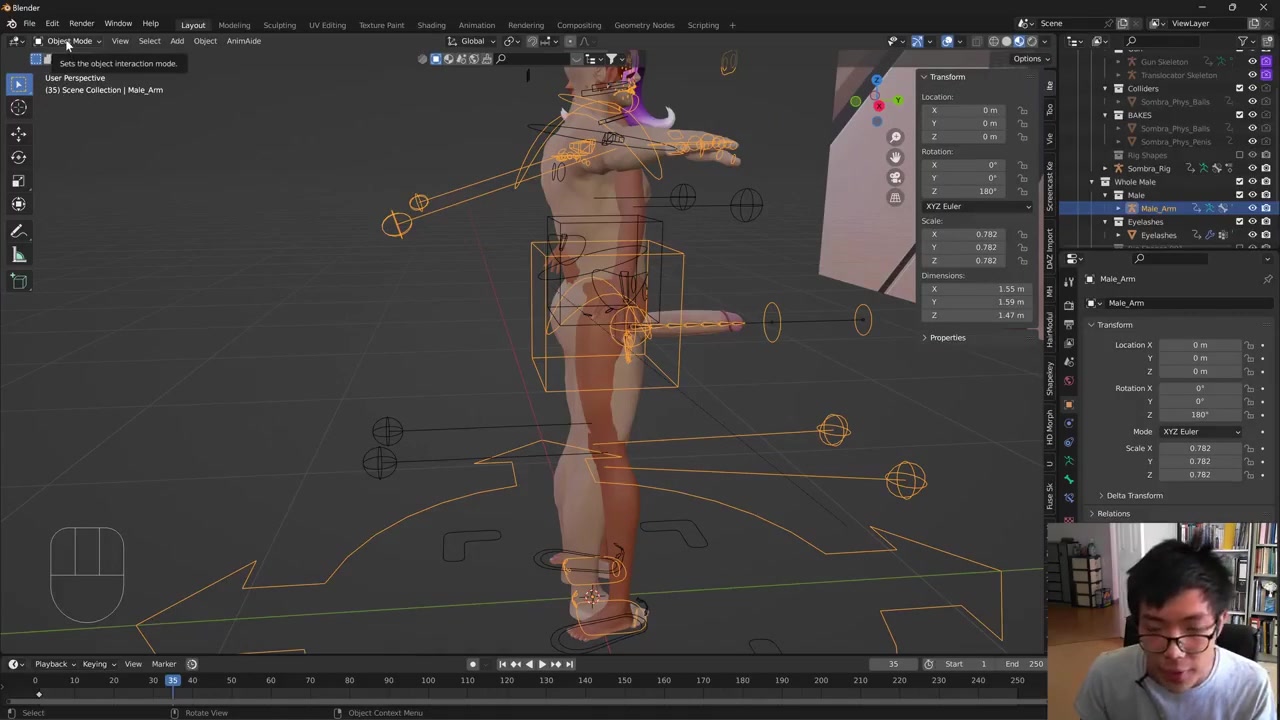Viewport: 1280px width, 720px height.
Task: Select the Move tool in the toolbar
Action: click(18, 133)
